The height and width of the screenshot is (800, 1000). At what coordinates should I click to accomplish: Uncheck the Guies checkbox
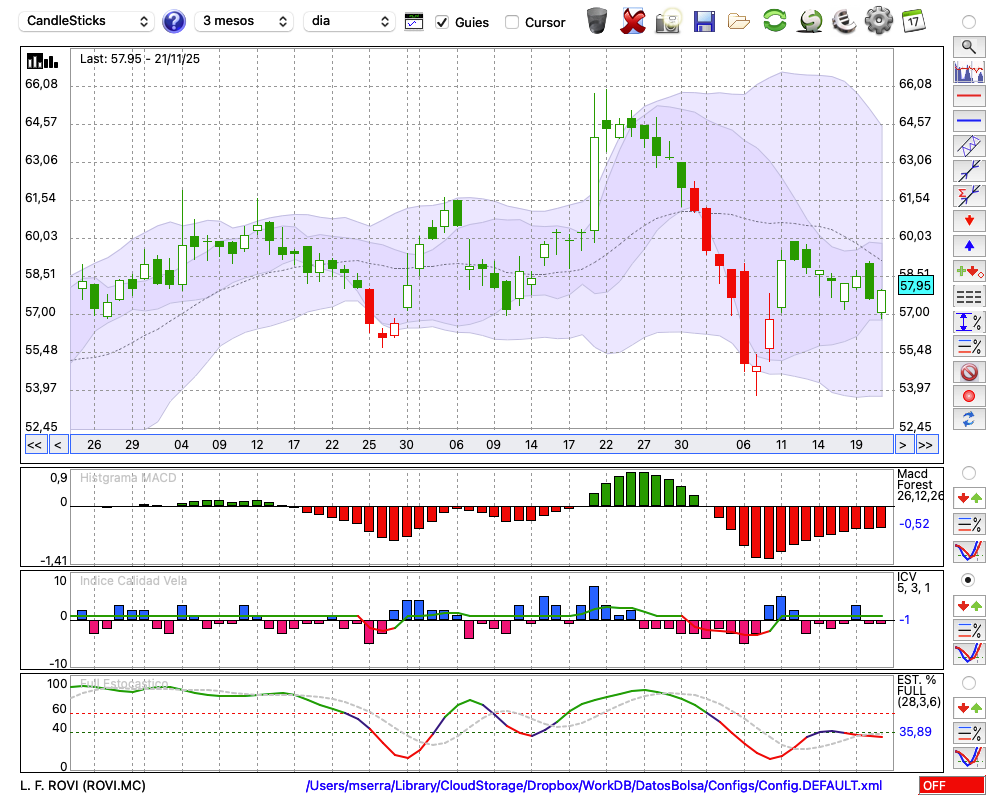click(442, 22)
